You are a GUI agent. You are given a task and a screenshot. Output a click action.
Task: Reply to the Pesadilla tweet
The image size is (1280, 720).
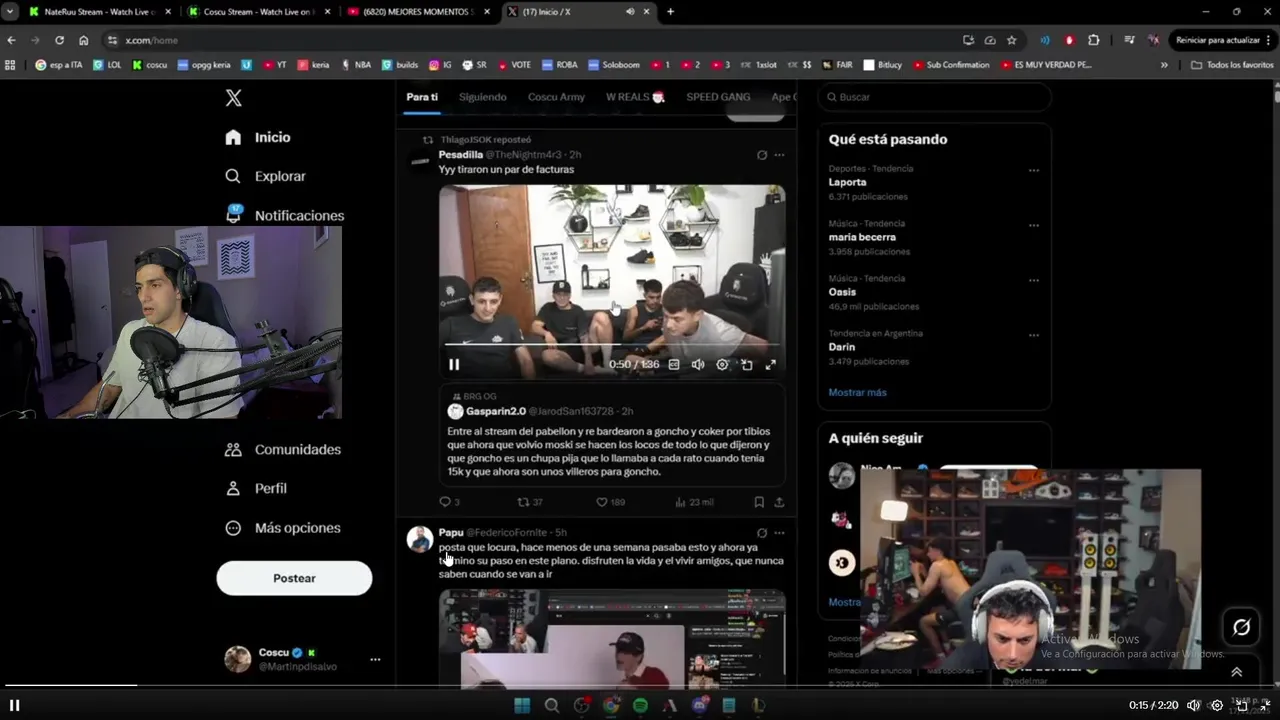pyautogui.click(x=449, y=502)
